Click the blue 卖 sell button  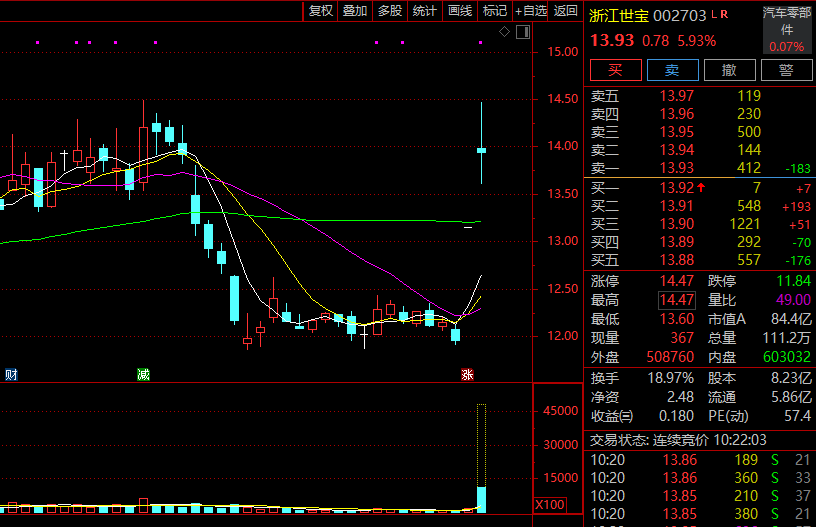[x=673, y=70]
